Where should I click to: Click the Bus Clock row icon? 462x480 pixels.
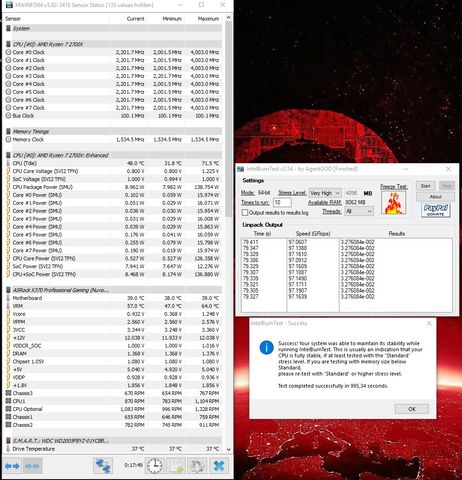(9, 116)
